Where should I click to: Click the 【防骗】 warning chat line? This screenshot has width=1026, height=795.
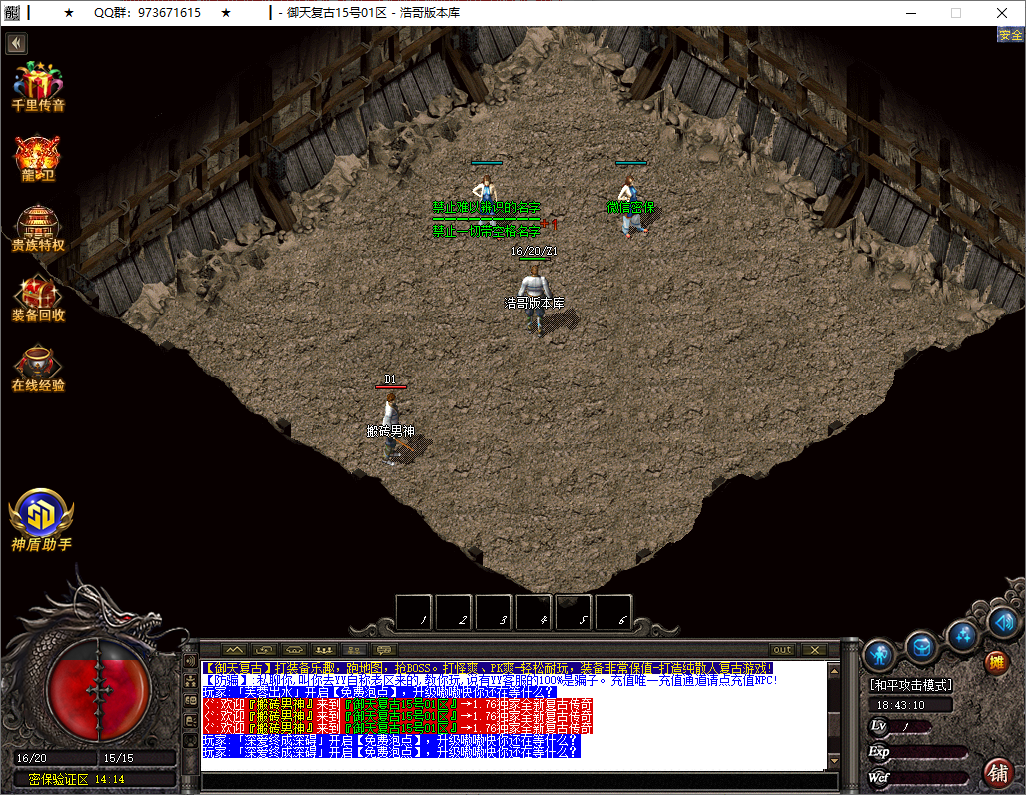pos(489,680)
